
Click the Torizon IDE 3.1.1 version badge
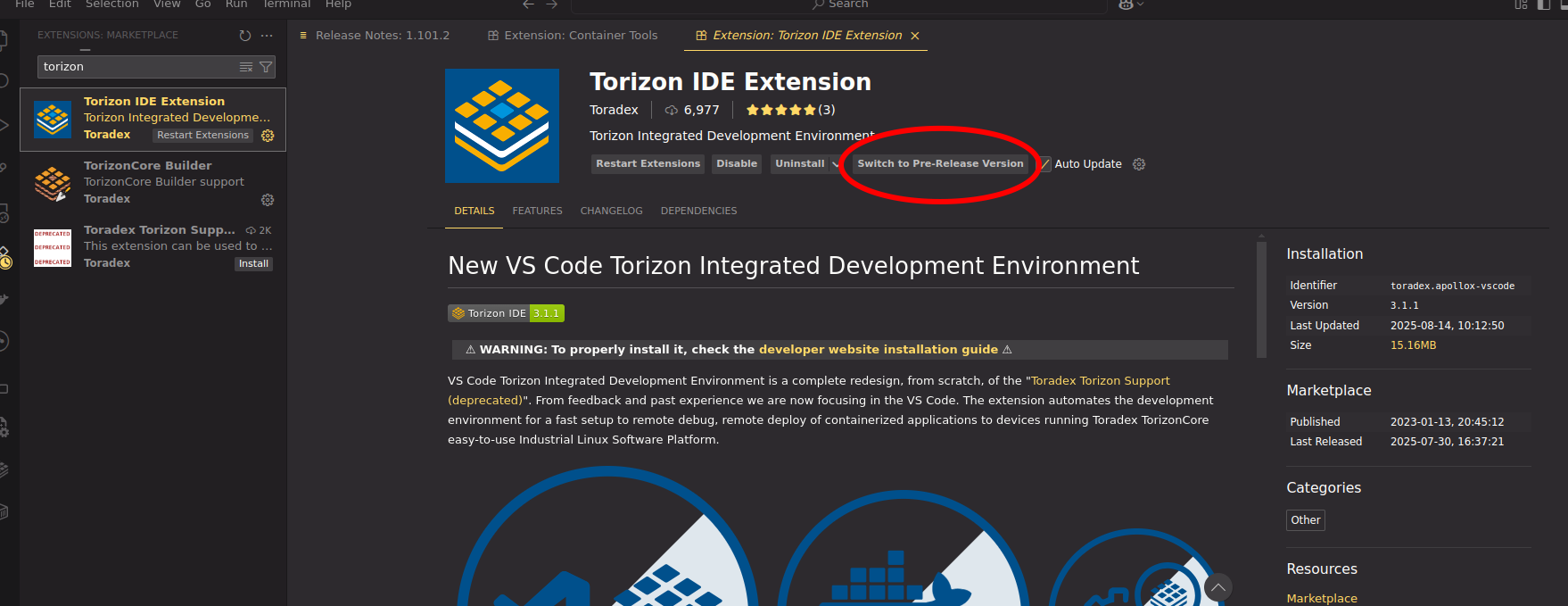(506, 313)
